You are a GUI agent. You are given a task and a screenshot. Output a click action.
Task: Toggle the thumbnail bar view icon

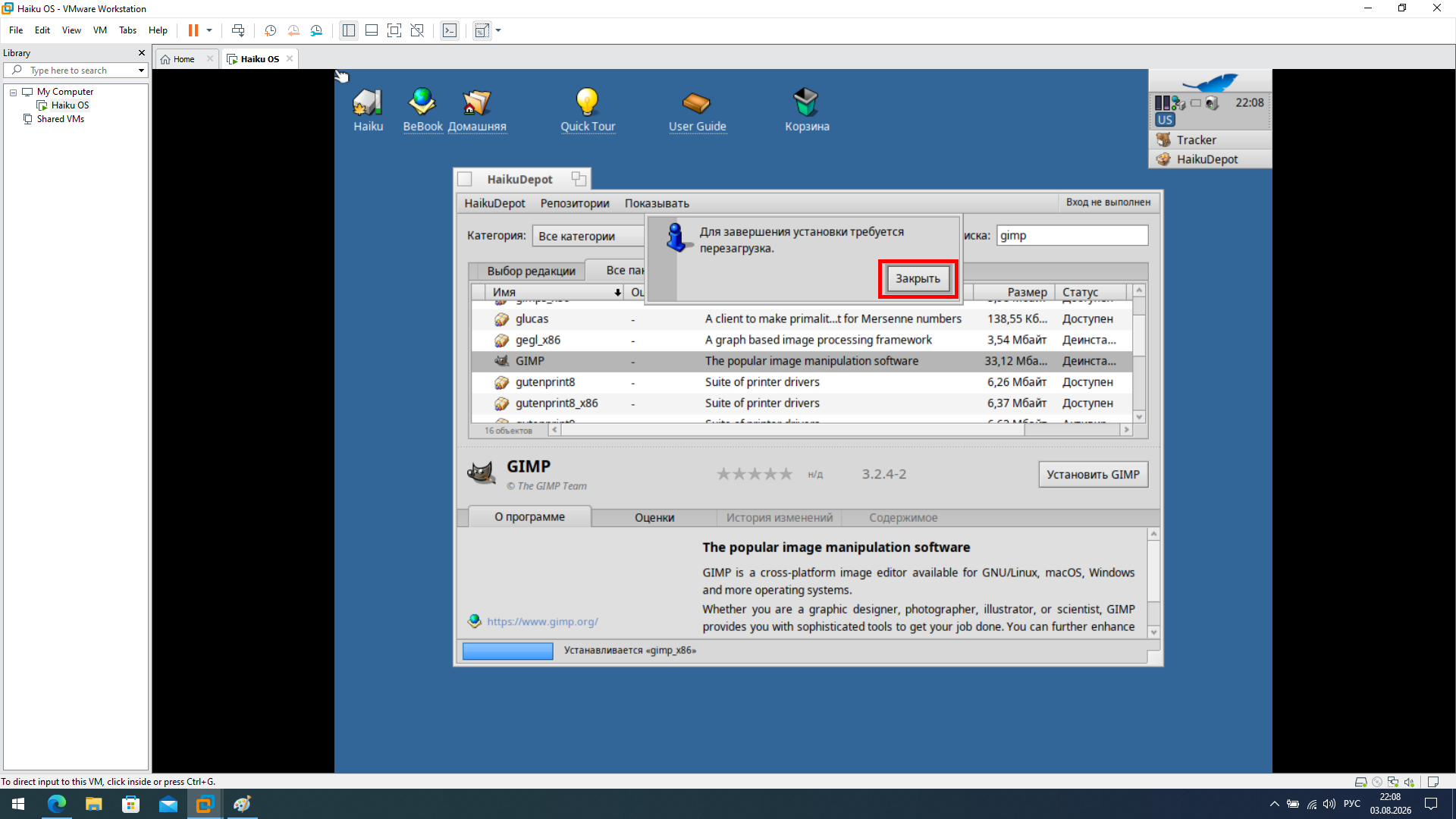click(x=372, y=30)
